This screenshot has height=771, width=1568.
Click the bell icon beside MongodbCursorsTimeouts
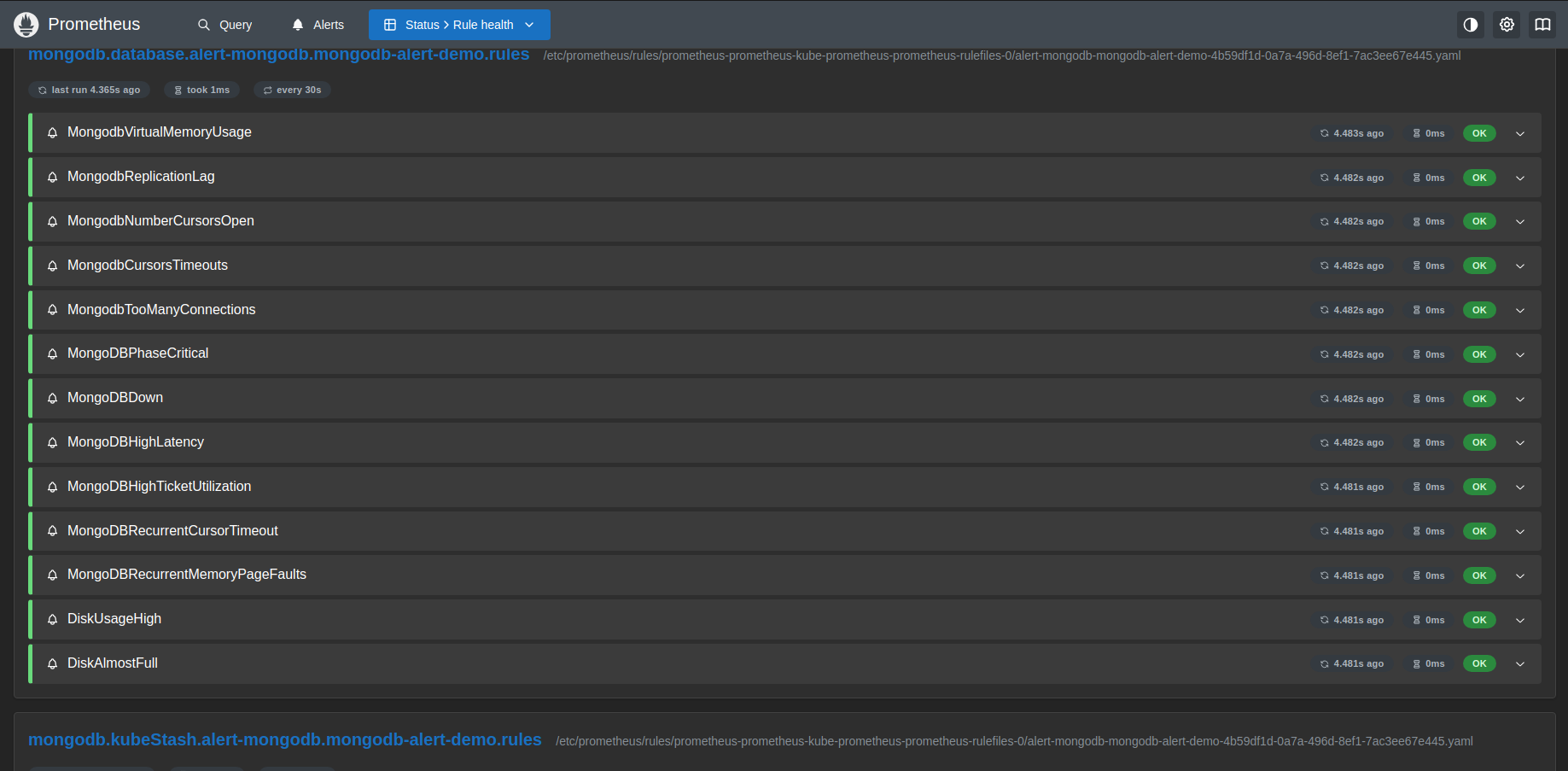click(x=52, y=266)
